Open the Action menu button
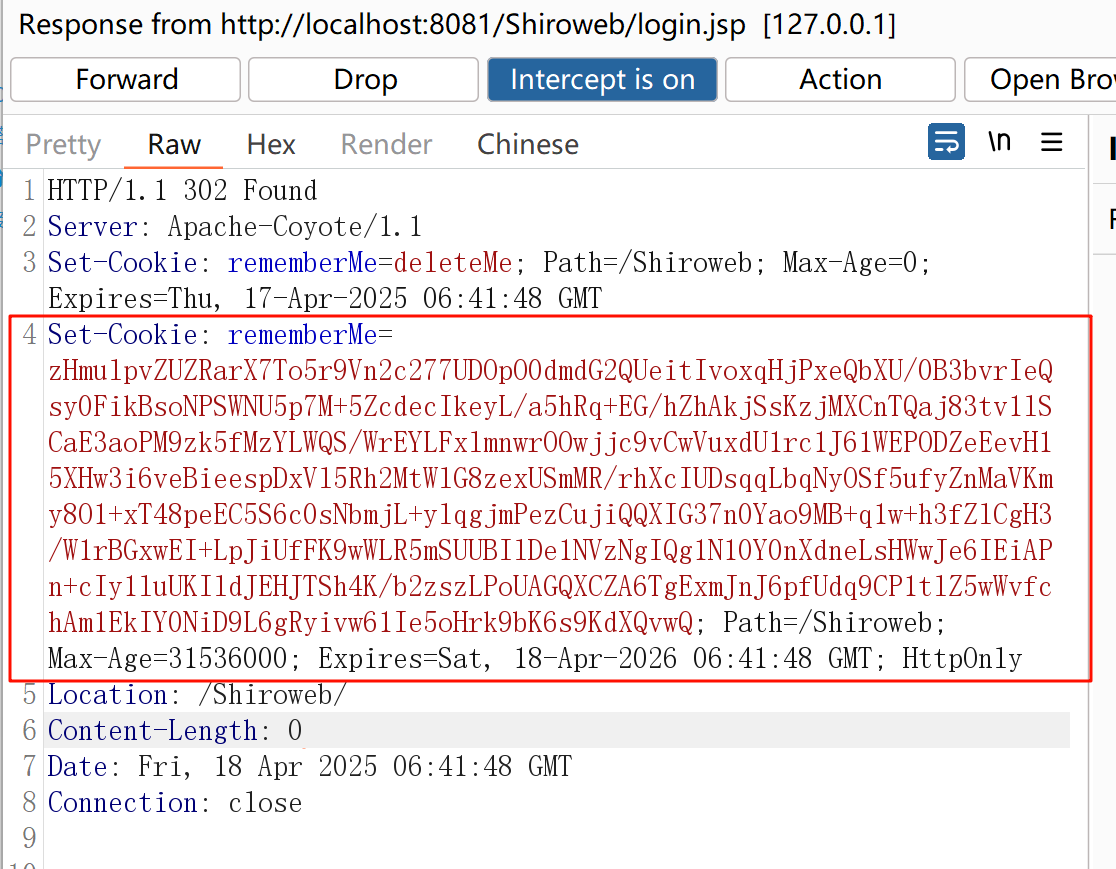 [x=841, y=80]
